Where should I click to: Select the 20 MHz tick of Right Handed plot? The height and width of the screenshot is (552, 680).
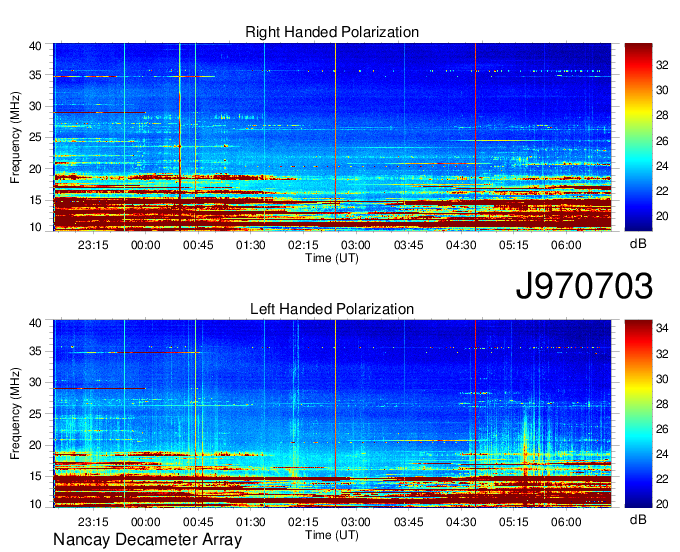click(x=35, y=169)
